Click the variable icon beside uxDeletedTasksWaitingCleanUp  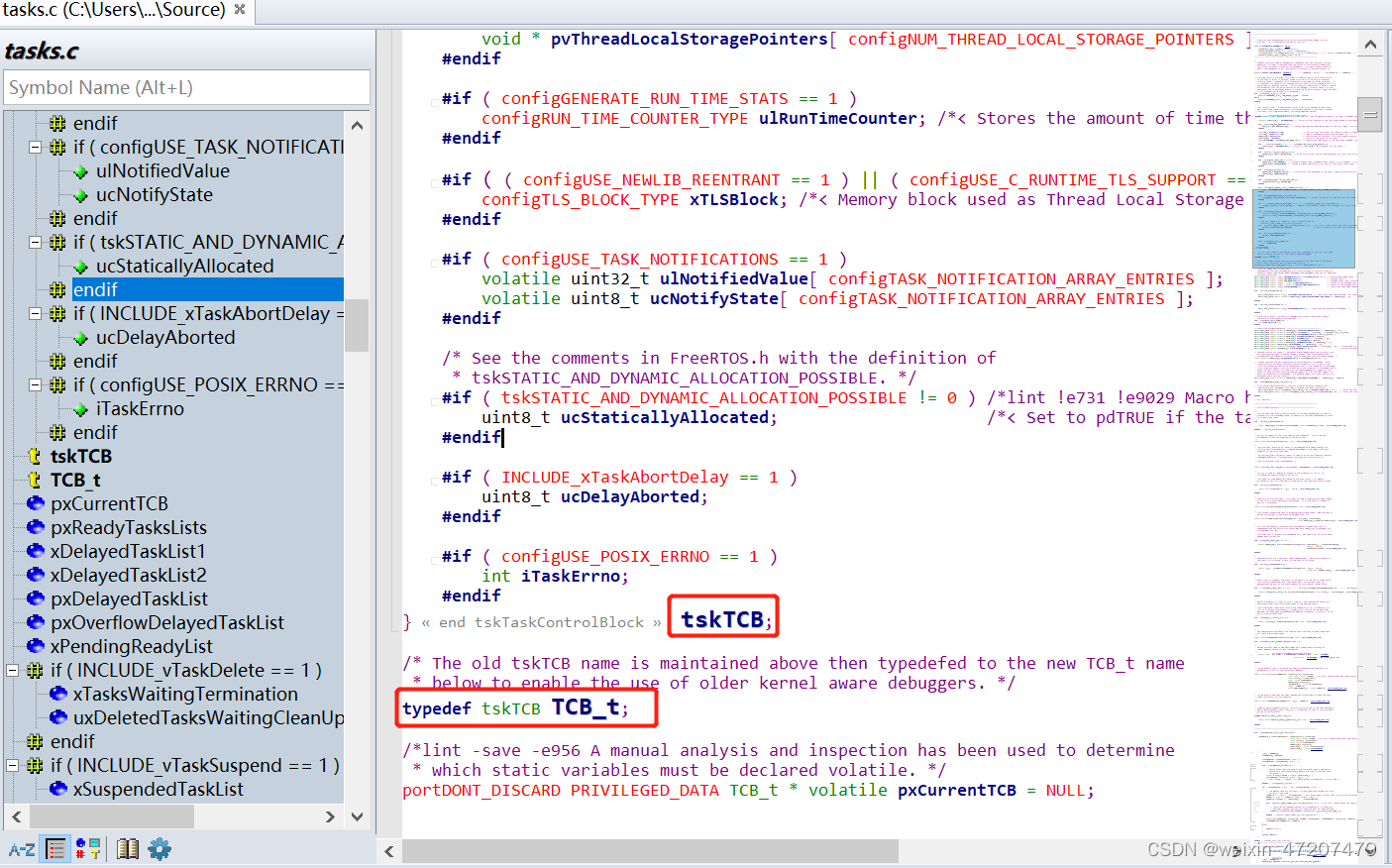[58, 717]
